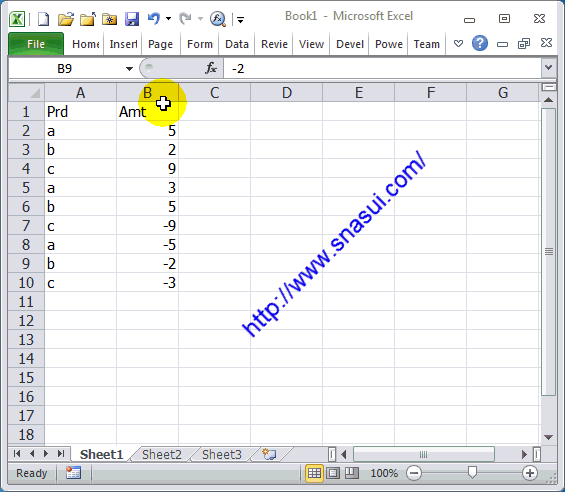Image resolution: width=565 pixels, height=492 pixels.
Task: Switch to the Review ribbon tab
Action: (x=274, y=44)
